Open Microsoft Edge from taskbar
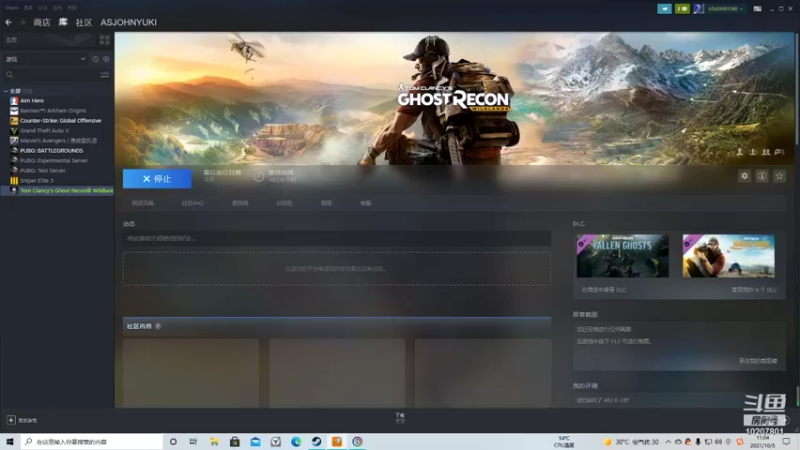This screenshot has height=450, width=800. point(296,441)
